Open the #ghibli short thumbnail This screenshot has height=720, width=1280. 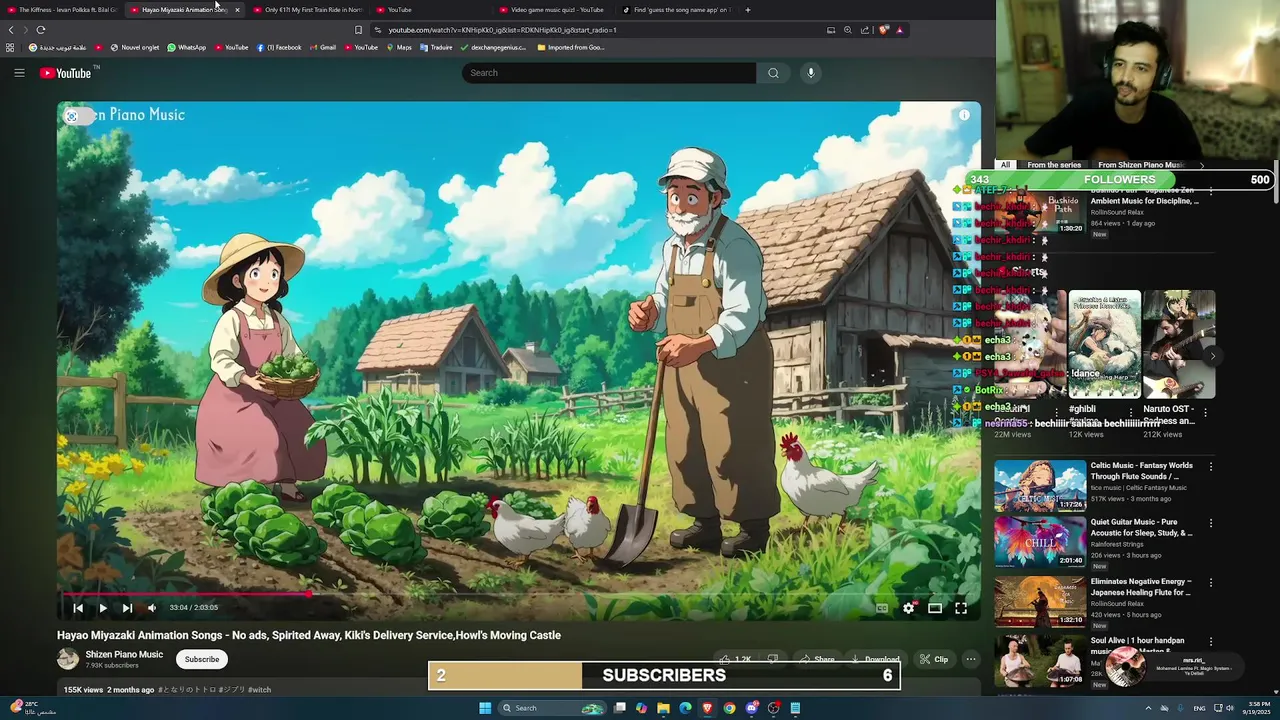point(1104,345)
